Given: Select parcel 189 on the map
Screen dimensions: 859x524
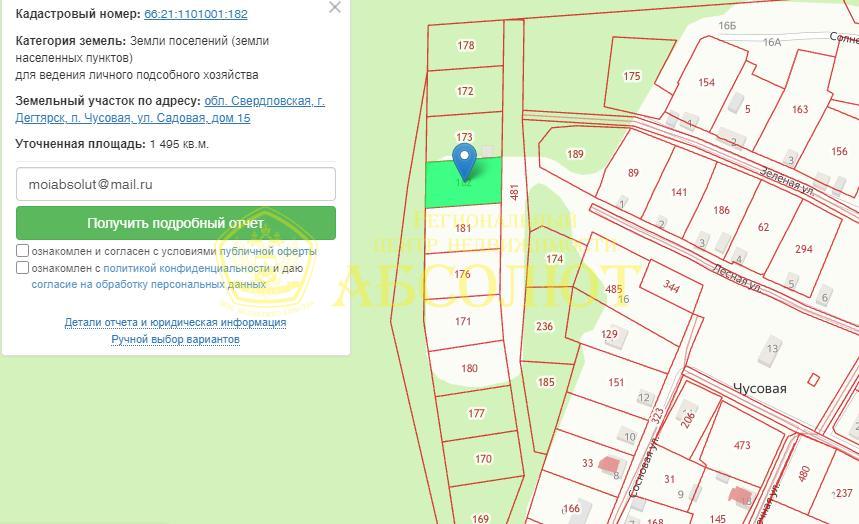Looking at the screenshot, I should [575, 154].
